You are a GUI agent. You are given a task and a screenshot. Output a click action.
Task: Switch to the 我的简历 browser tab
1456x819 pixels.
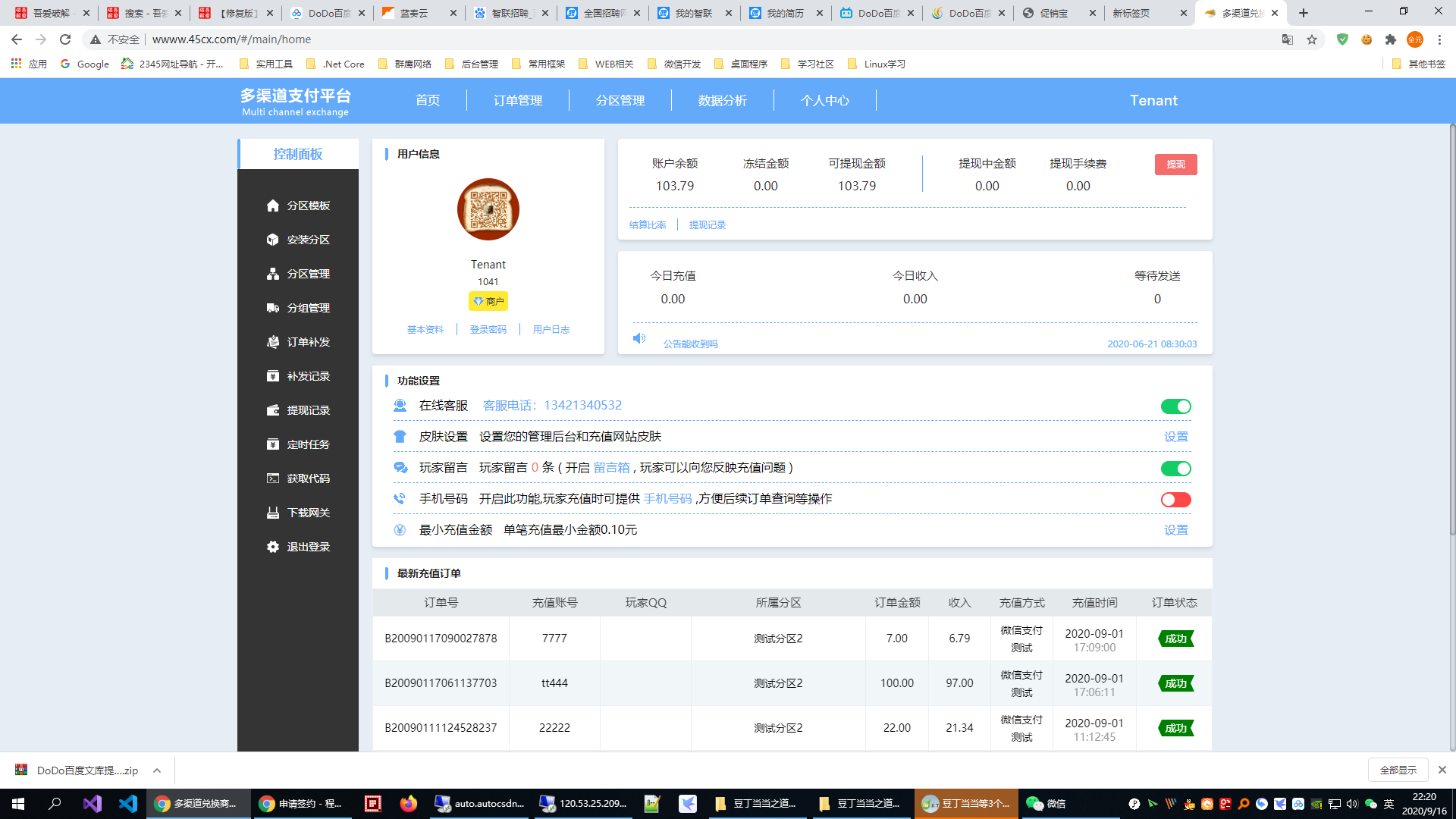[786, 13]
